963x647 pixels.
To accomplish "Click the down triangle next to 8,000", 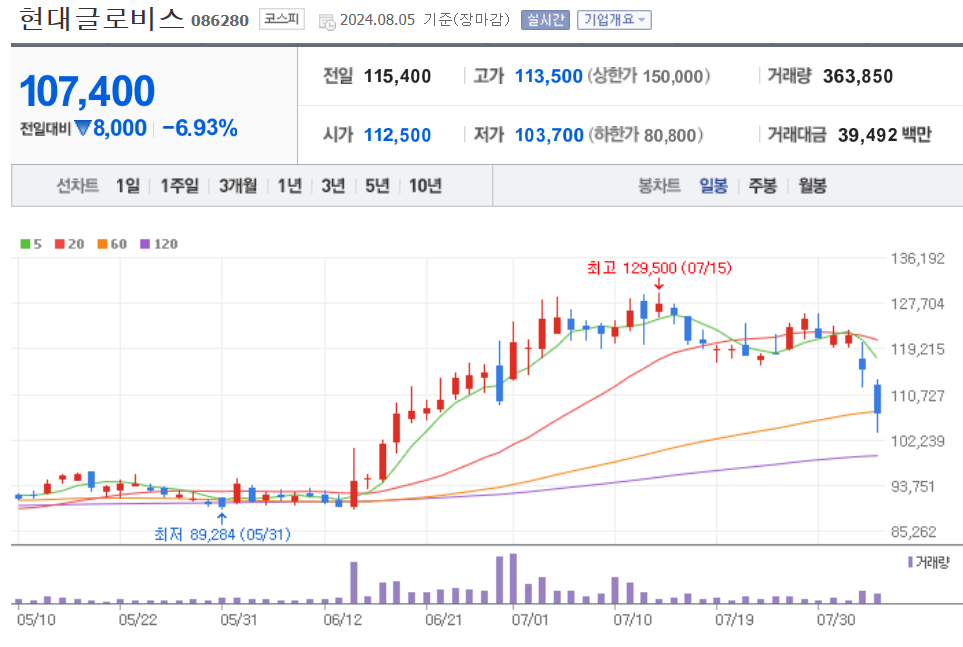I will tap(83, 128).
